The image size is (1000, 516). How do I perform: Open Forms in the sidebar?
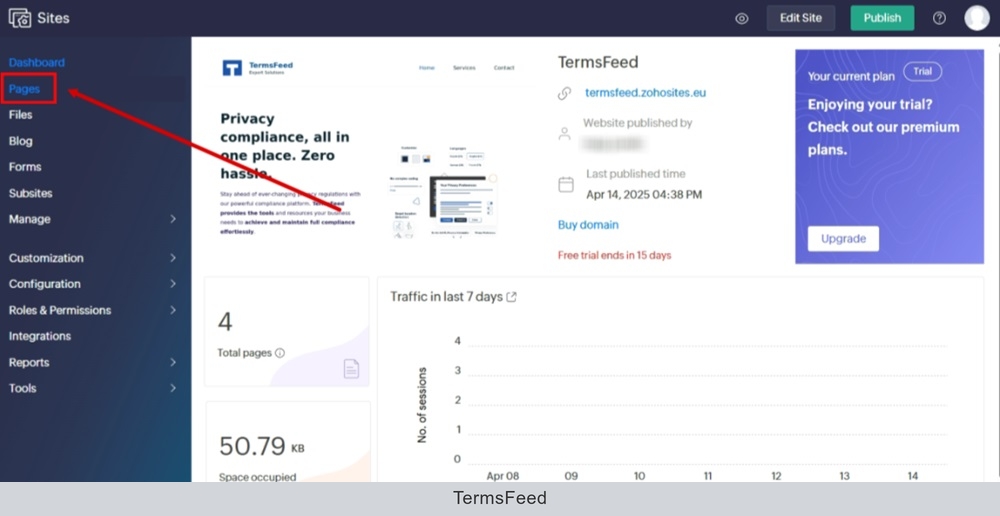click(25, 167)
